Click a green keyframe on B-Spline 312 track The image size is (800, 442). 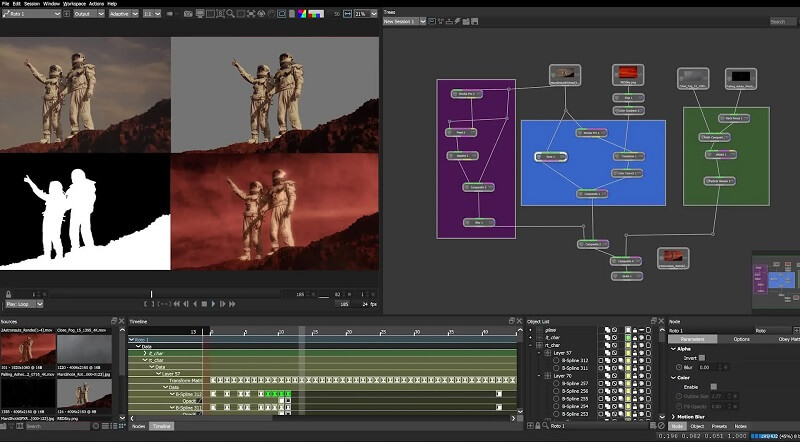pyautogui.click(x=274, y=394)
